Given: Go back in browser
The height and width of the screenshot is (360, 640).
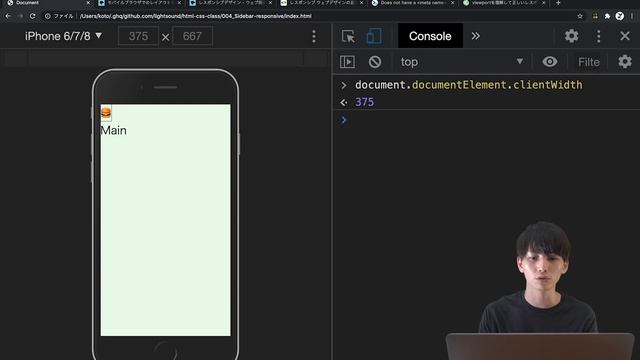Looking at the screenshot, I should pyautogui.click(x=8, y=16).
